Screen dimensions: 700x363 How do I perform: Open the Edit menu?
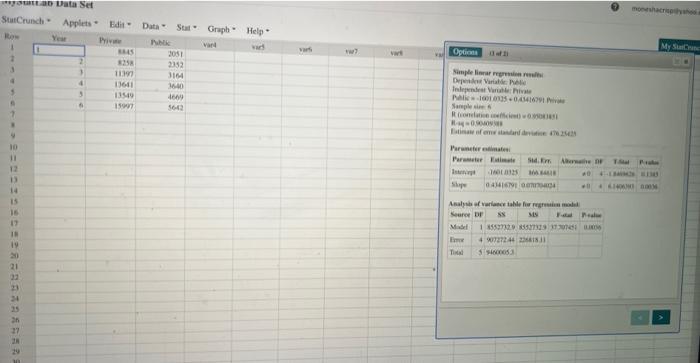click(x=120, y=25)
